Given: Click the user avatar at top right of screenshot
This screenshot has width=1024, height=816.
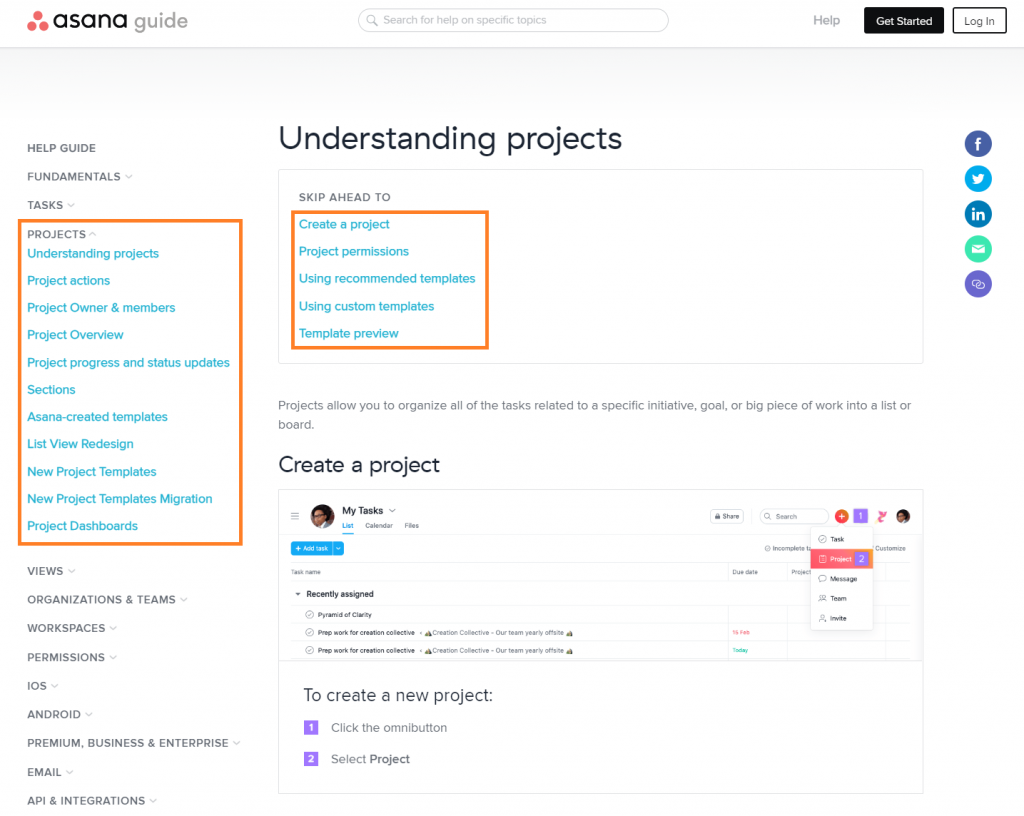Looking at the screenshot, I should [903, 516].
